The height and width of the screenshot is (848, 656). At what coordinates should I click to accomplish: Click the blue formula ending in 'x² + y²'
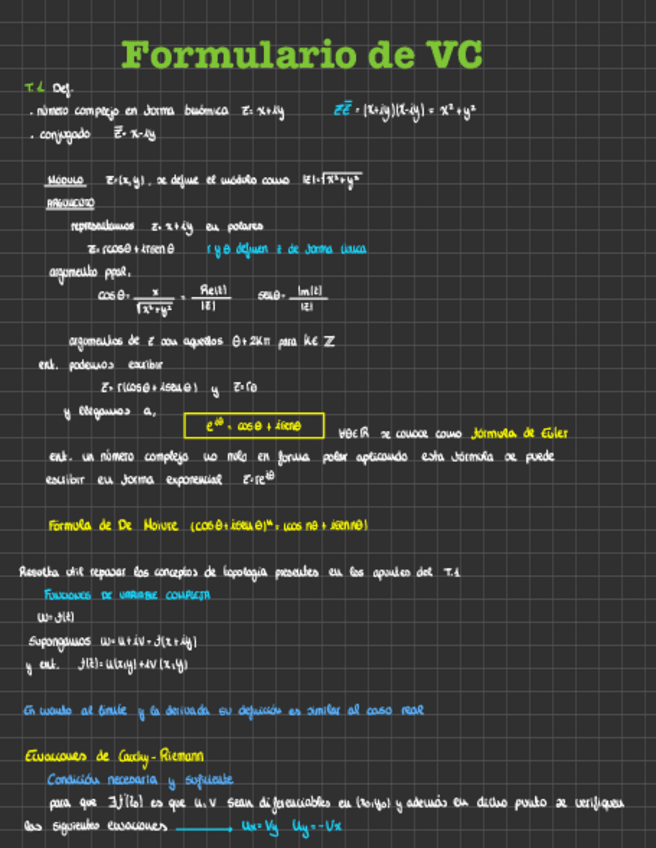pos(405,111)
